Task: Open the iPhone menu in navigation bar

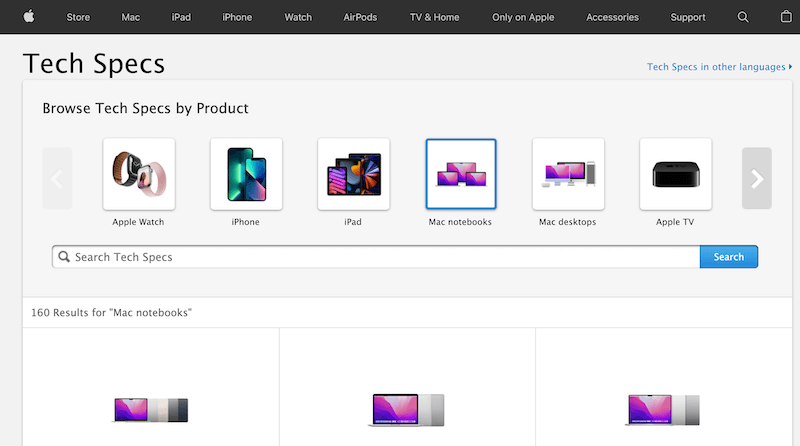Action: pos(237,17)
